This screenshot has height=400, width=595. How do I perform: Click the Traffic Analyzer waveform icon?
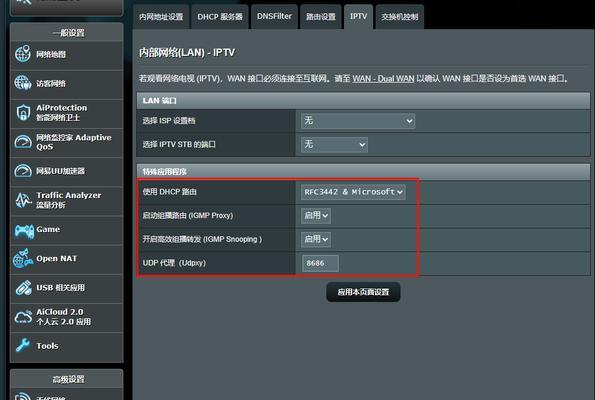coord(23,200)
